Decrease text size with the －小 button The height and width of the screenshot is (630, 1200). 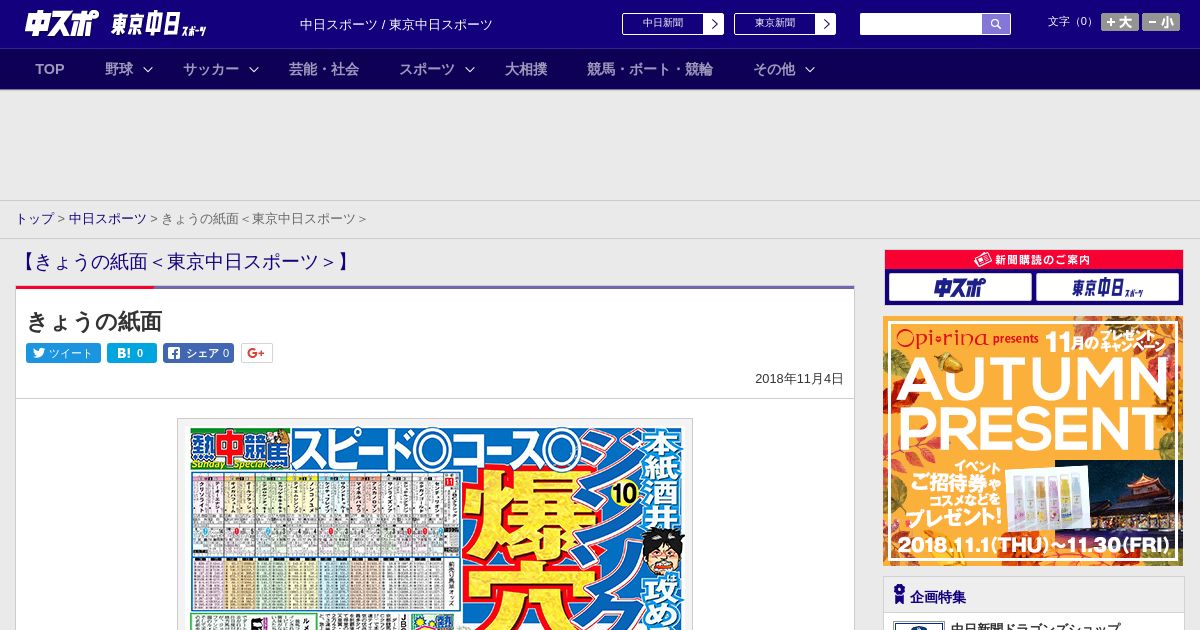[x=1161, y=22]
